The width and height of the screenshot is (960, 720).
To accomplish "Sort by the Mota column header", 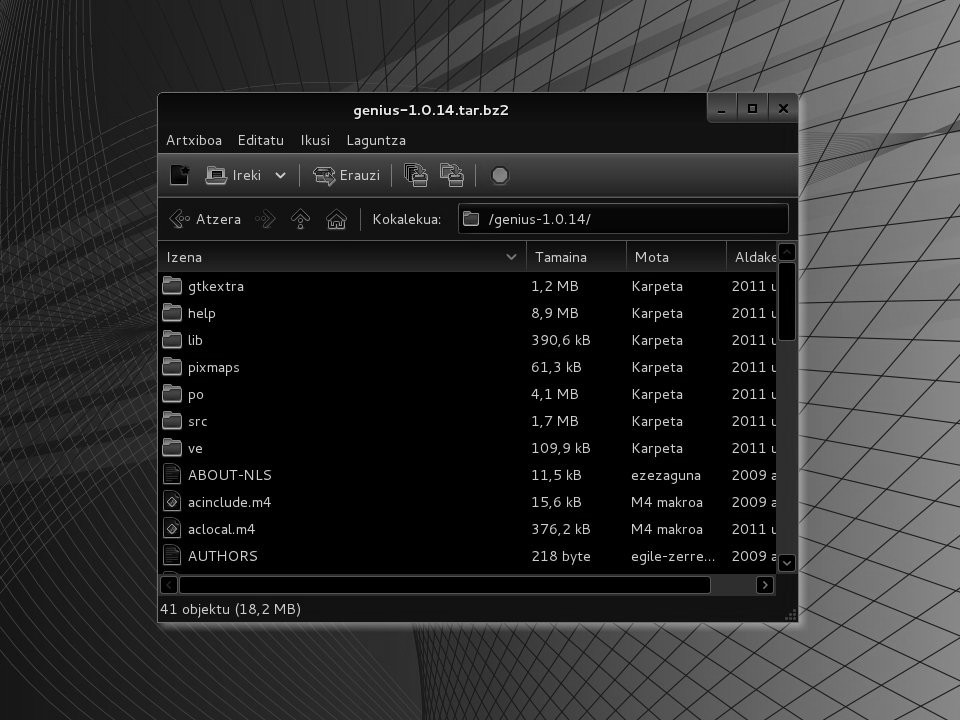I will pos(676,257).
